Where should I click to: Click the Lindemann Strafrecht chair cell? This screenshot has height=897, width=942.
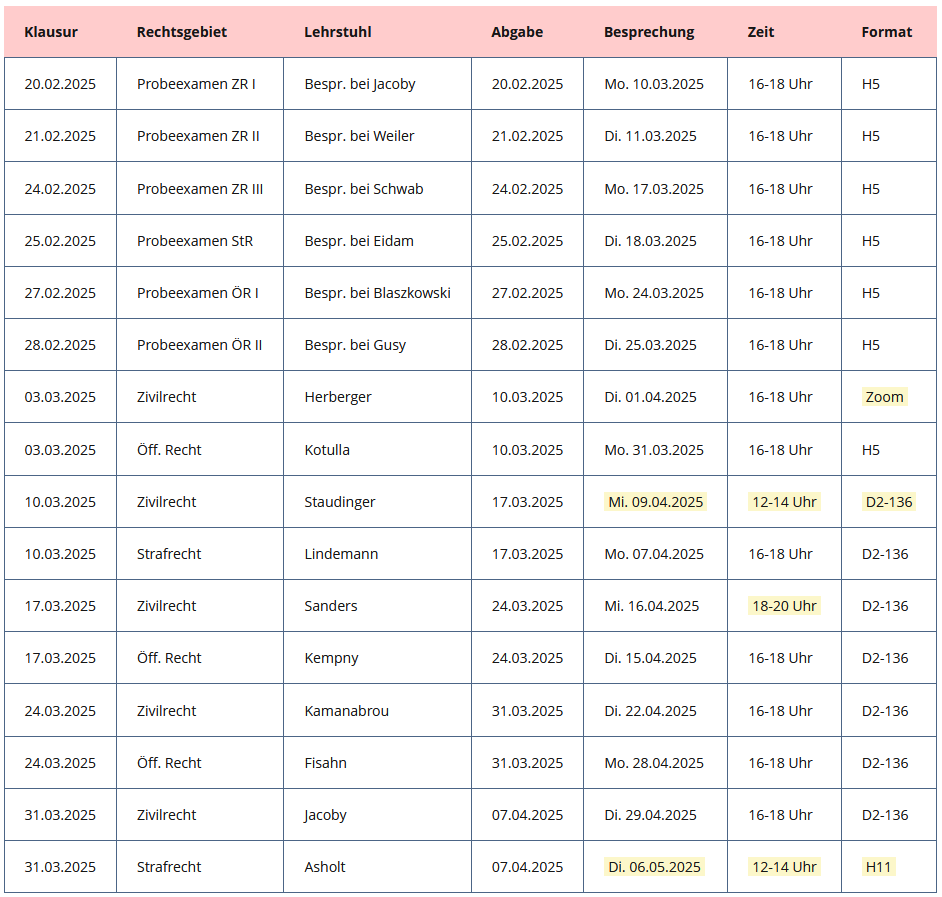click(341, 554)
